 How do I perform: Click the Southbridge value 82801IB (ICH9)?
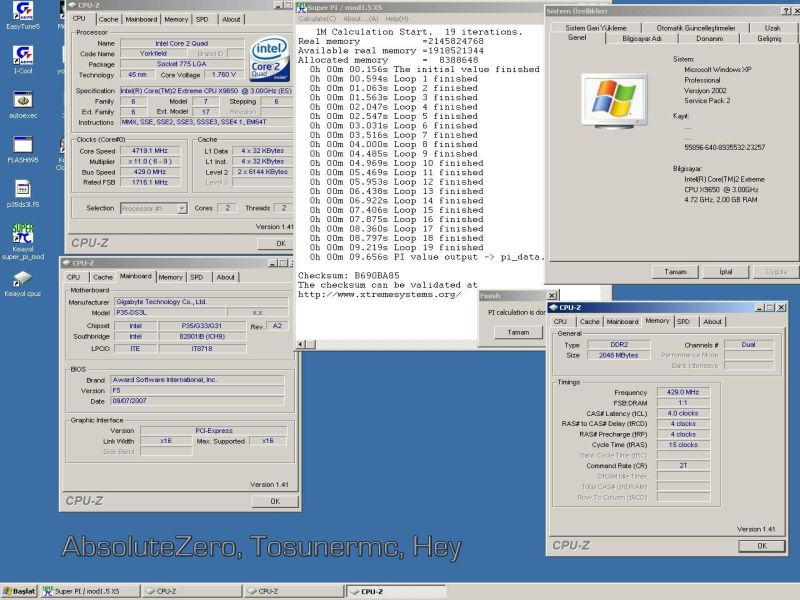click(x=202, y=336)
